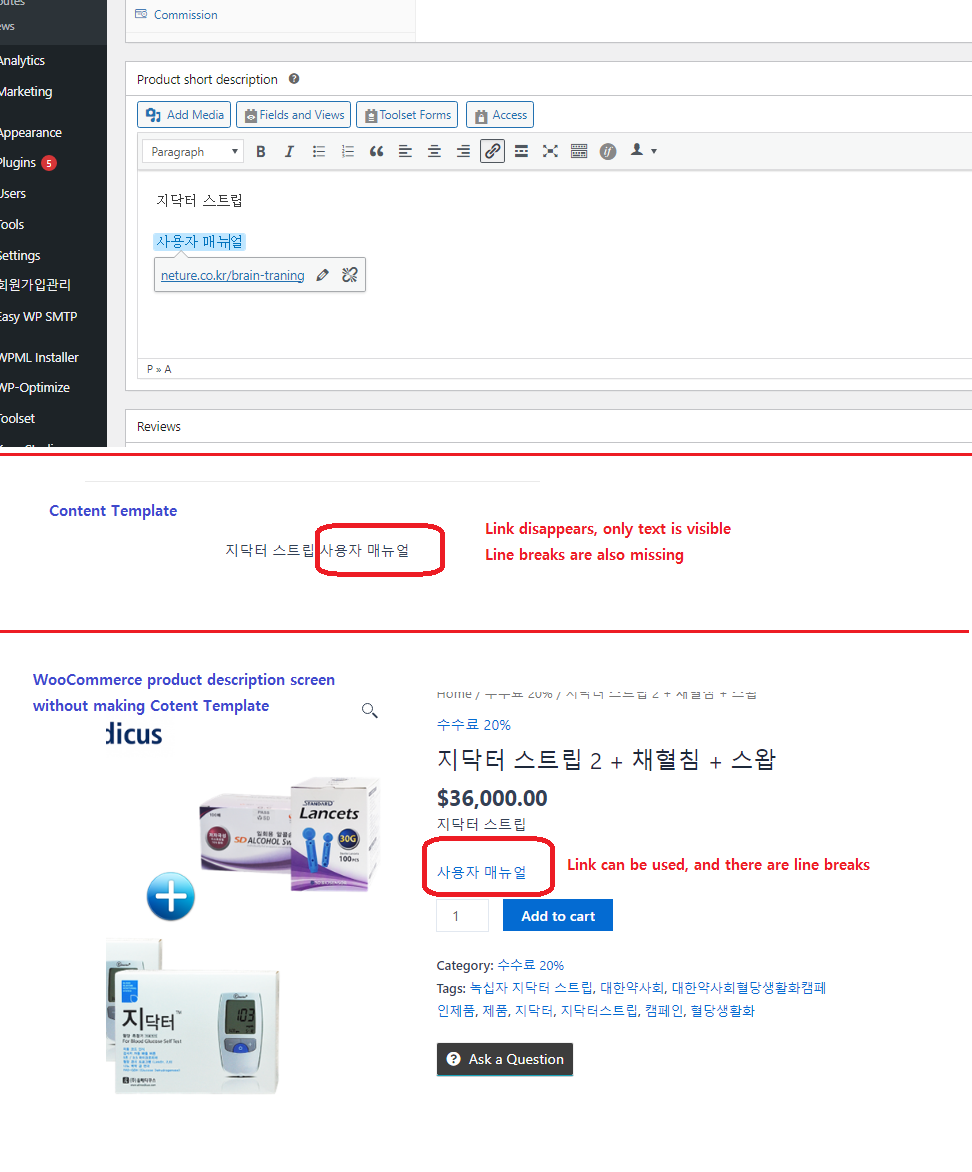Click the Toolset Forms button

coord(407,115)
